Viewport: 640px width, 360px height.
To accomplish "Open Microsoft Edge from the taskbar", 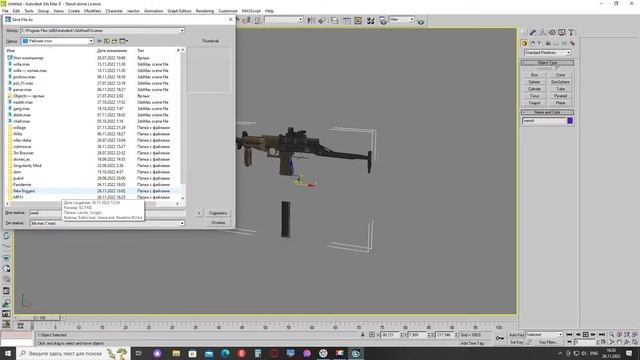I will [x=225, y=353].
